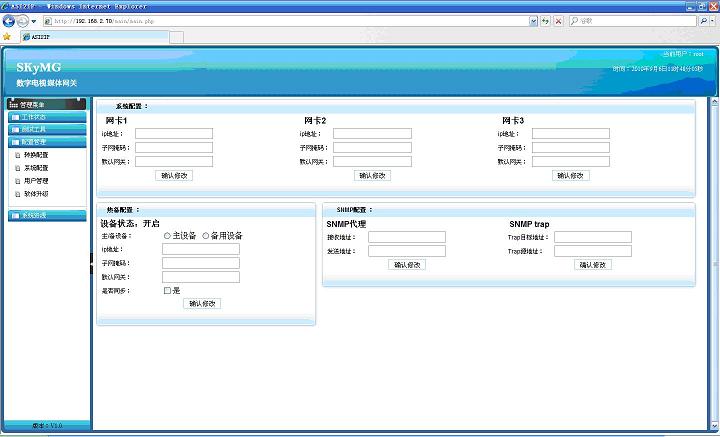Click the search magnifier button
Viewport: 720px width, 437px height.
coord(701,20)
